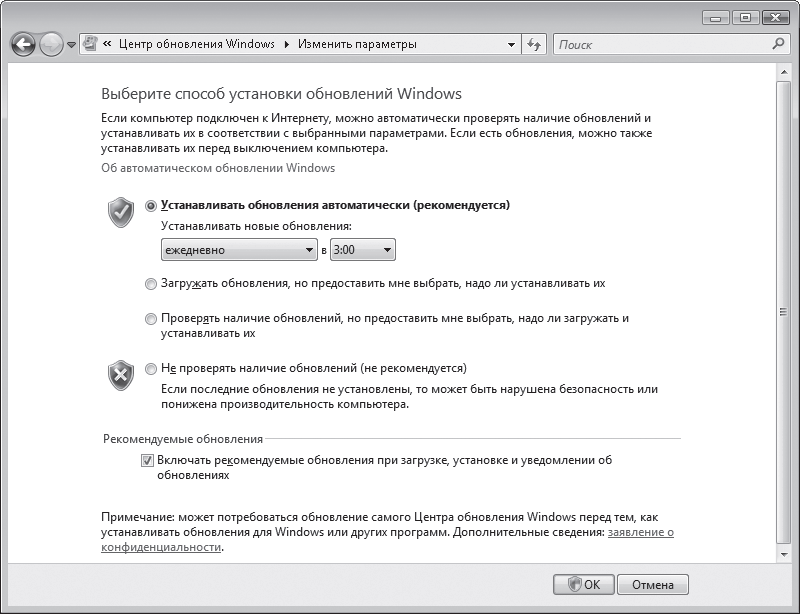
Task: Click the refresh icon next to address bar
Action: pyautogui.click(x=534, y=44)
